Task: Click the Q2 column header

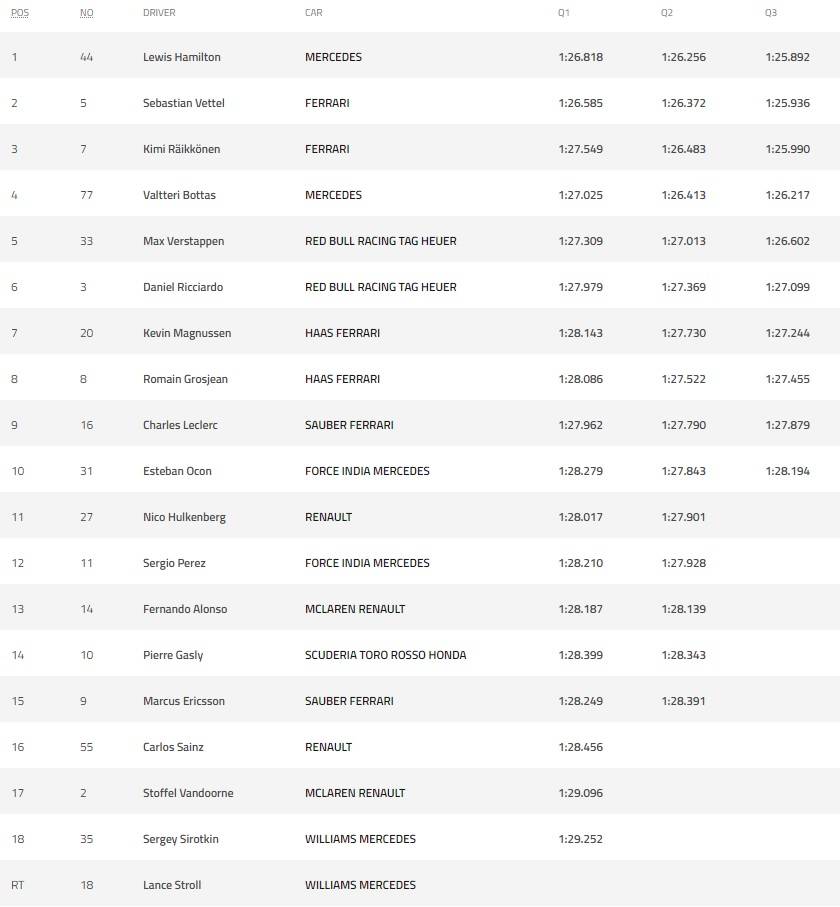Action: (x=667, y=13)
